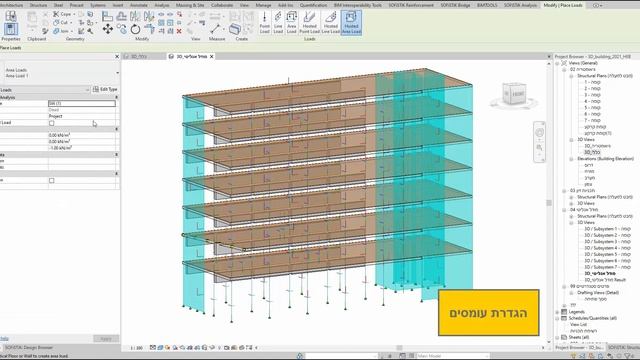Close the Properties palette
This screenshot has width=640, height=360.
pyautogui.click(x=117, y=56)
